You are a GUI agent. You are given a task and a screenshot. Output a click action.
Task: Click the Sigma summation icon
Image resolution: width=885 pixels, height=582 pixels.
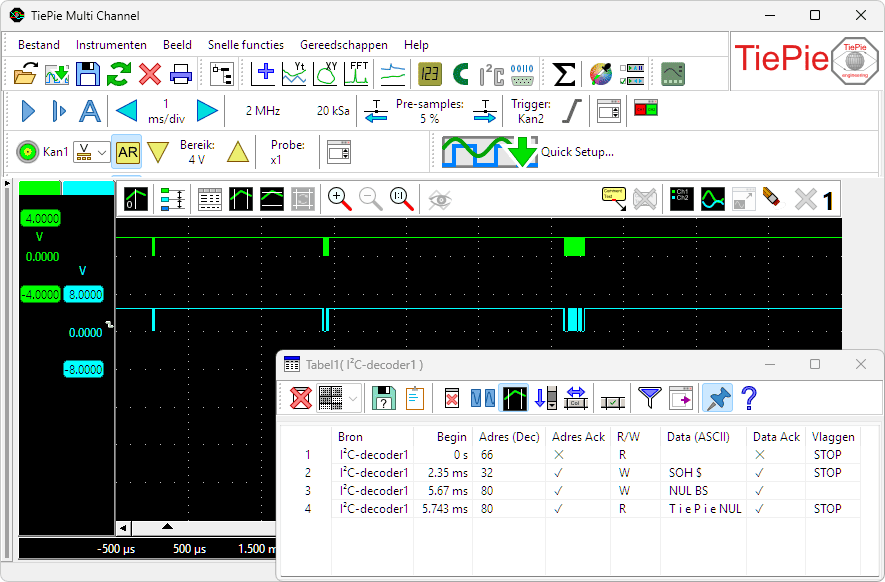564,74
